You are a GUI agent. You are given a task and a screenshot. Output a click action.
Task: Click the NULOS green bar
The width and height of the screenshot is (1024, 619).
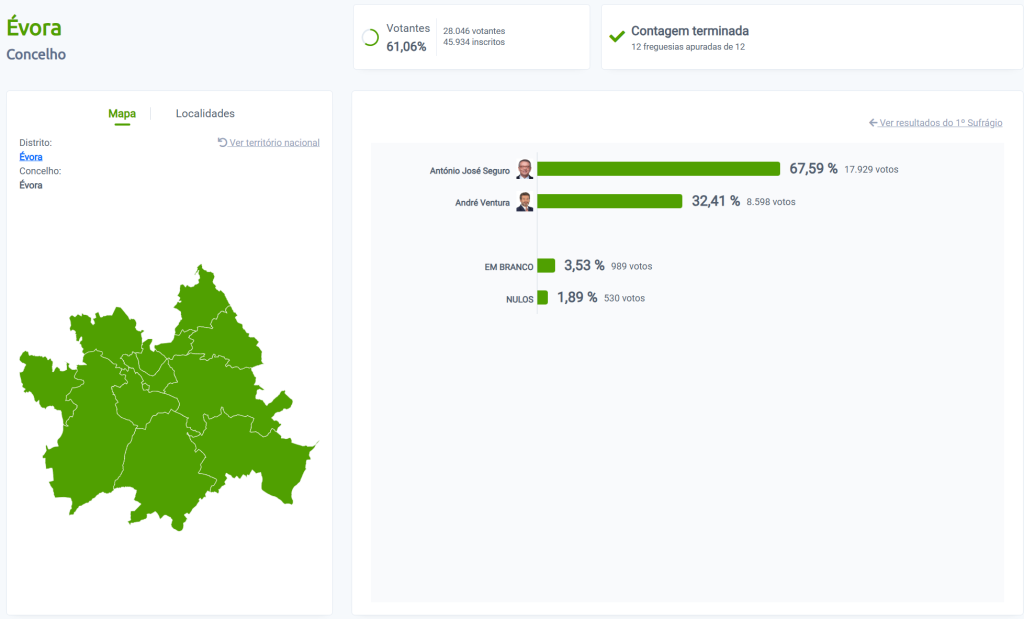tap(542, 298)
